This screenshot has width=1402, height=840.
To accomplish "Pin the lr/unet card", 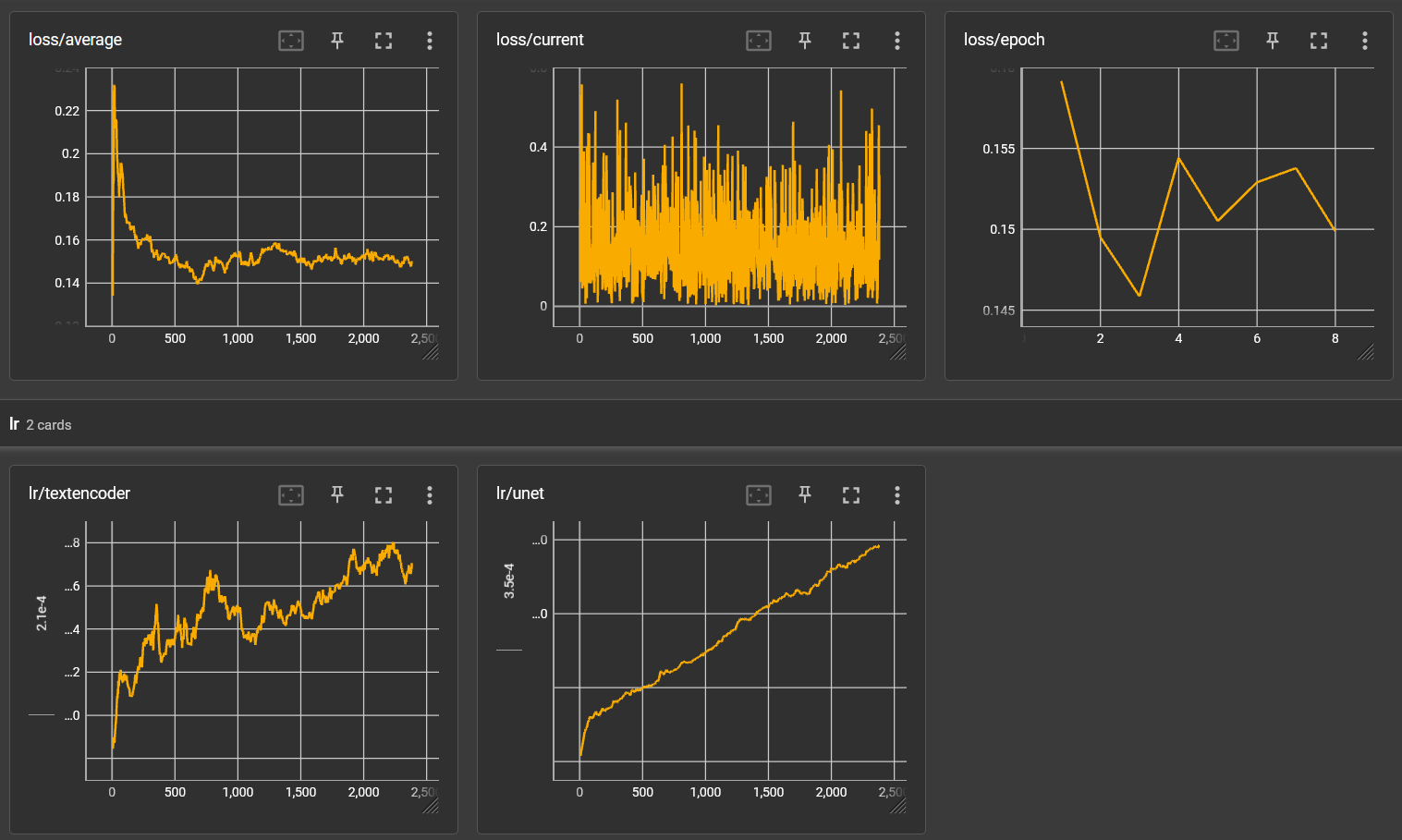I will coord(805,494).
